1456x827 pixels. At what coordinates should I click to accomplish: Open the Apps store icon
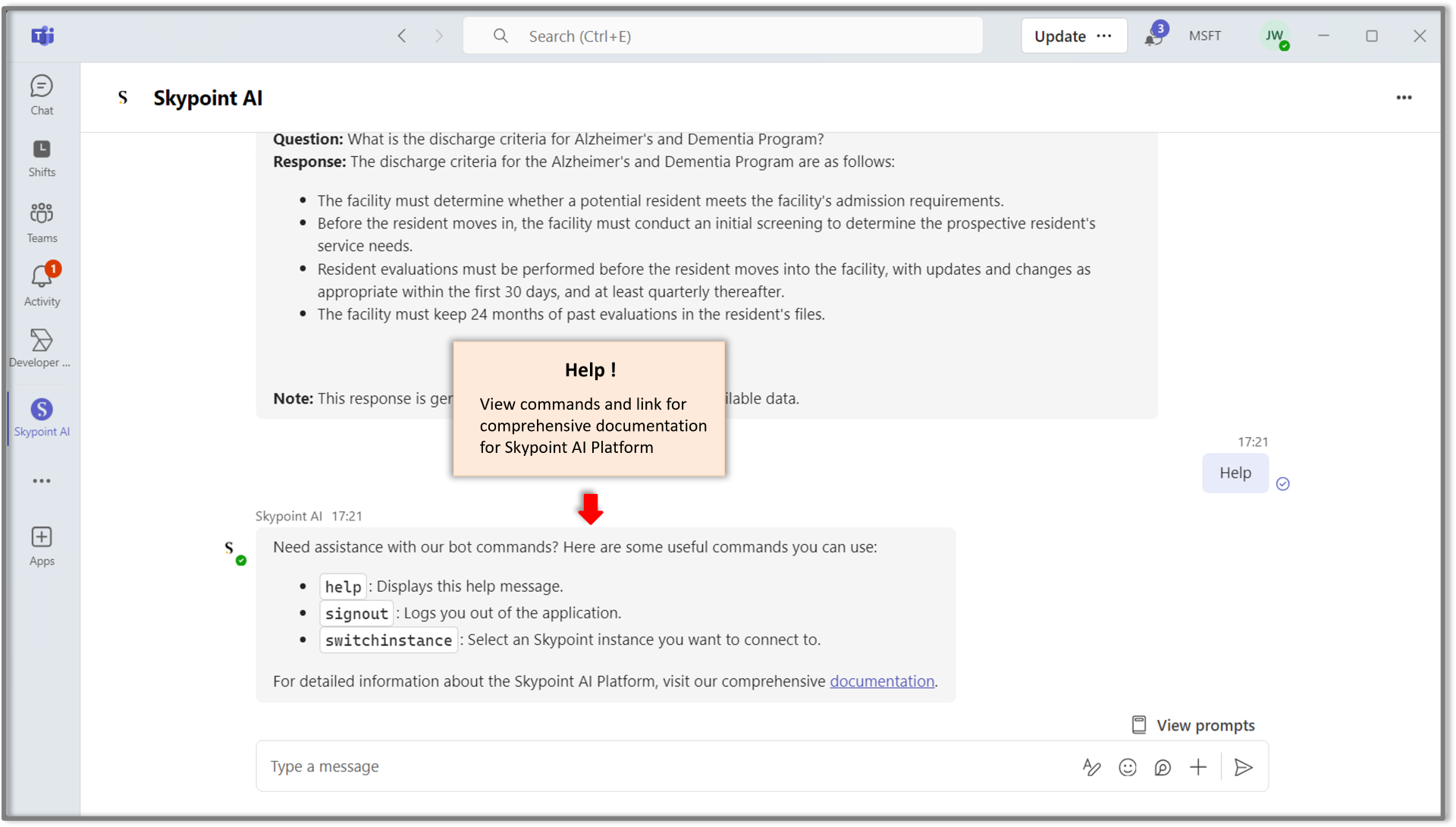coord(42,546)
